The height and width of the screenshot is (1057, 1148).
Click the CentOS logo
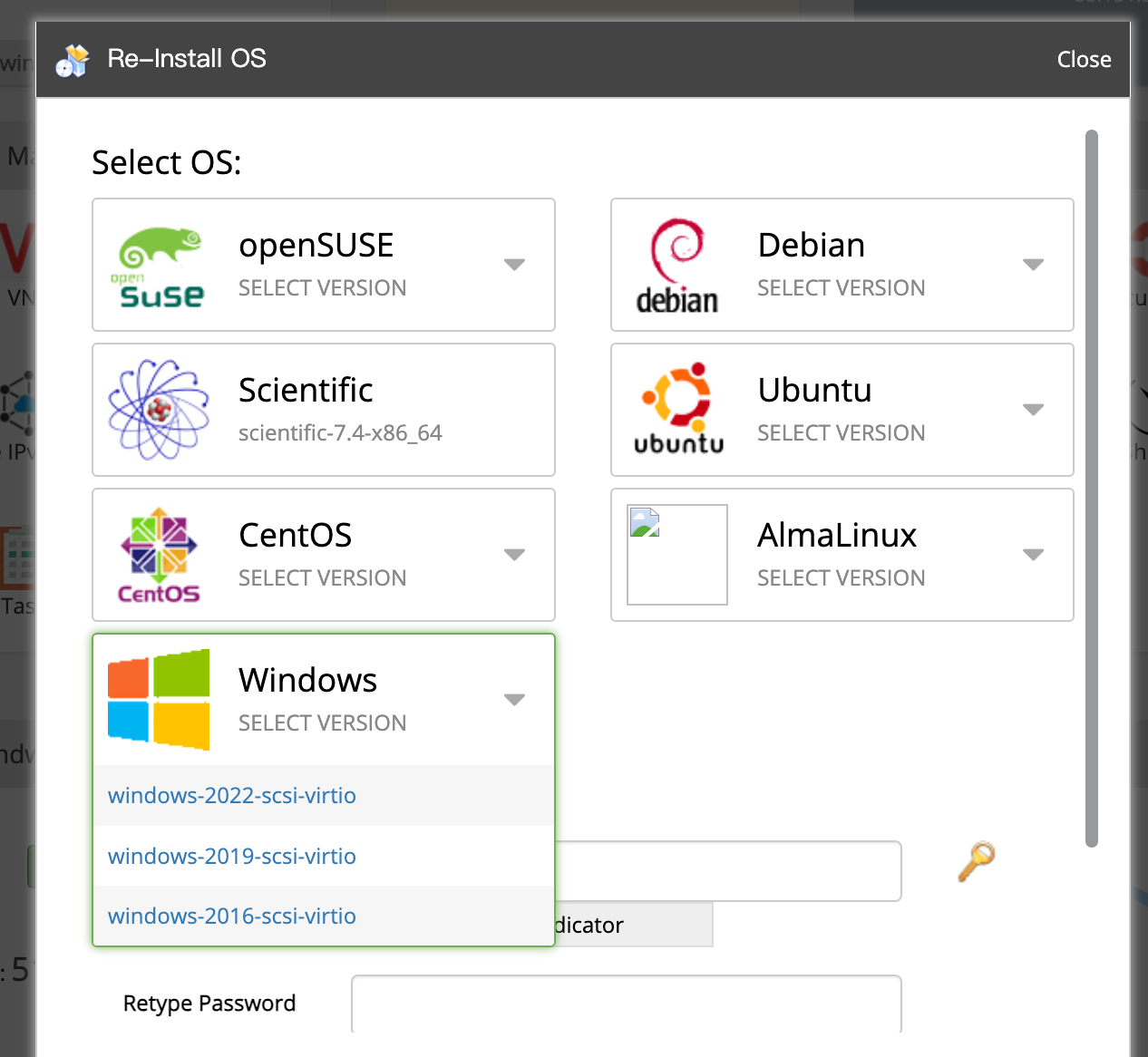click(159, 555)
